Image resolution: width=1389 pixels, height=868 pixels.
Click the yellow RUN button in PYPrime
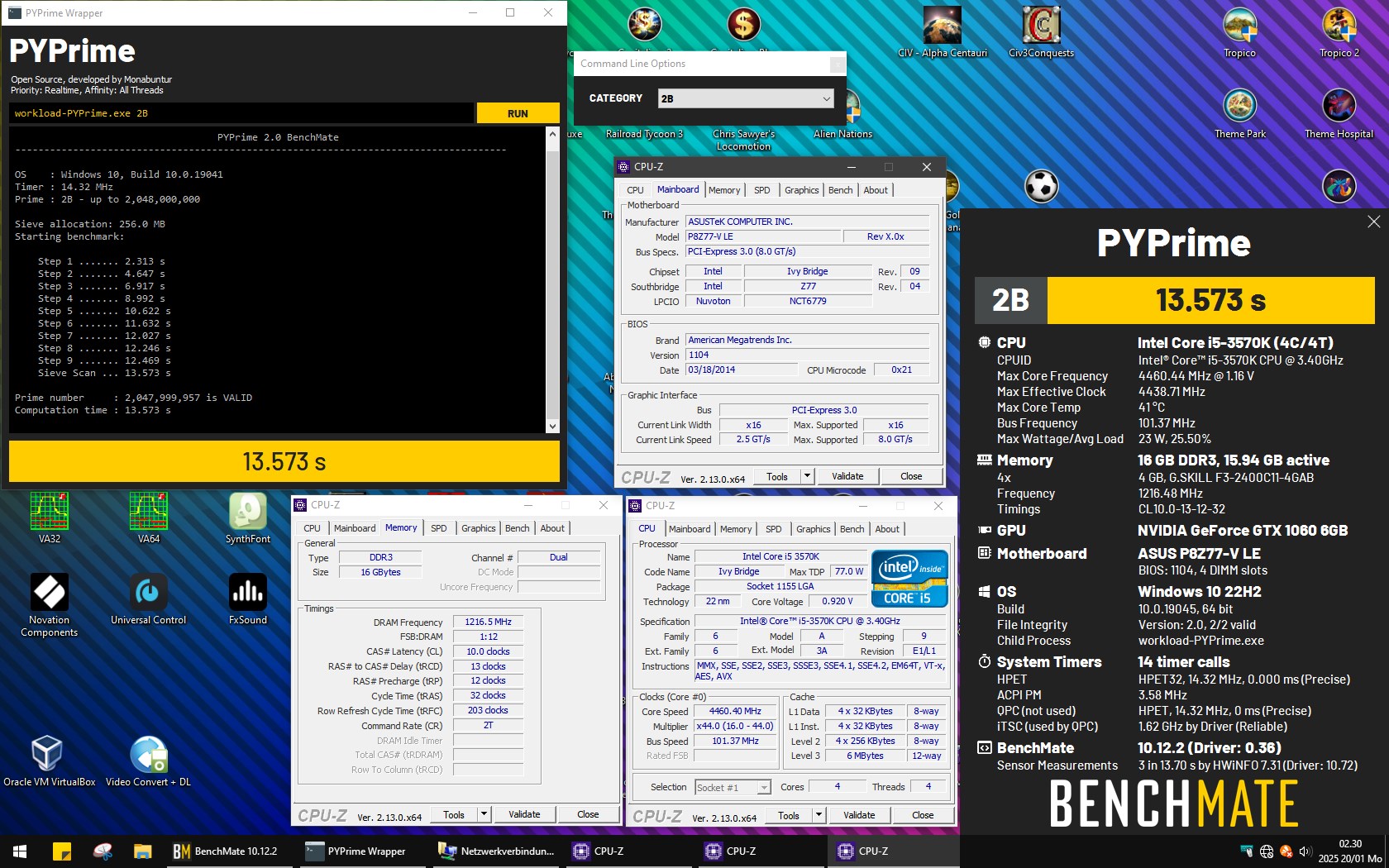518,113
